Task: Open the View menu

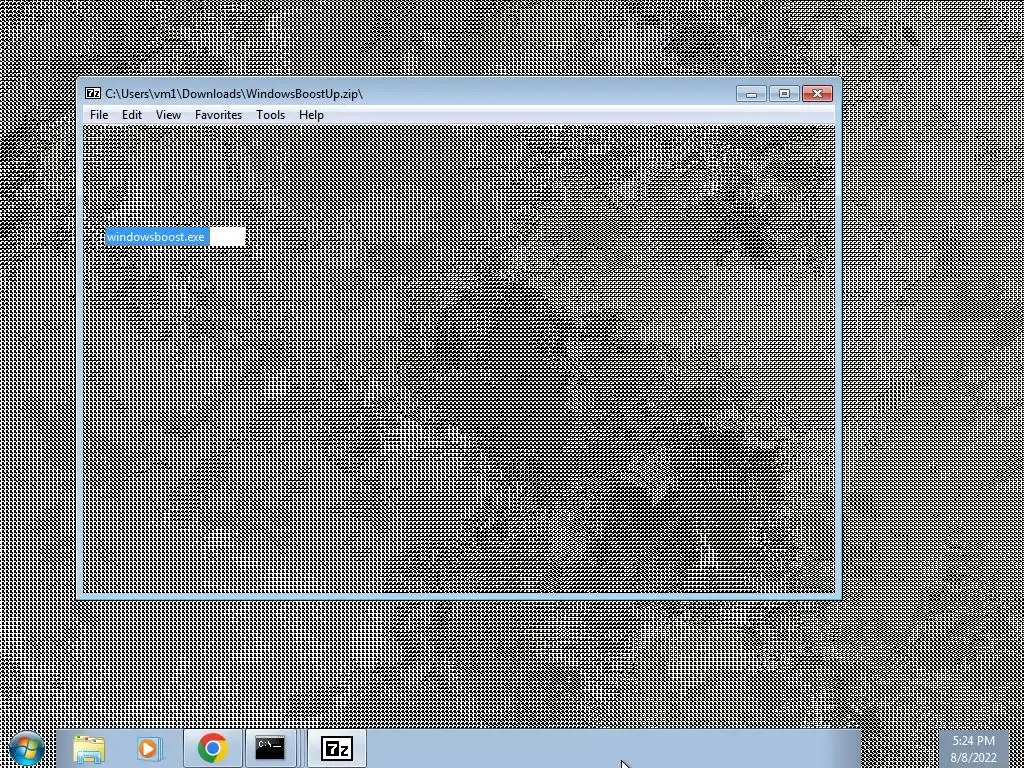Action: (x=168, y=115)
